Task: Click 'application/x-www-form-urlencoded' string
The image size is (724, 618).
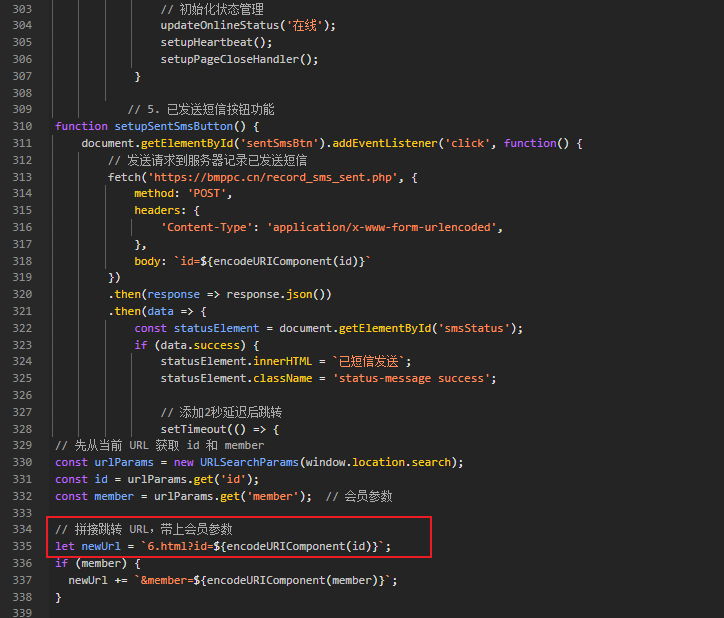Action: point(381,227)
